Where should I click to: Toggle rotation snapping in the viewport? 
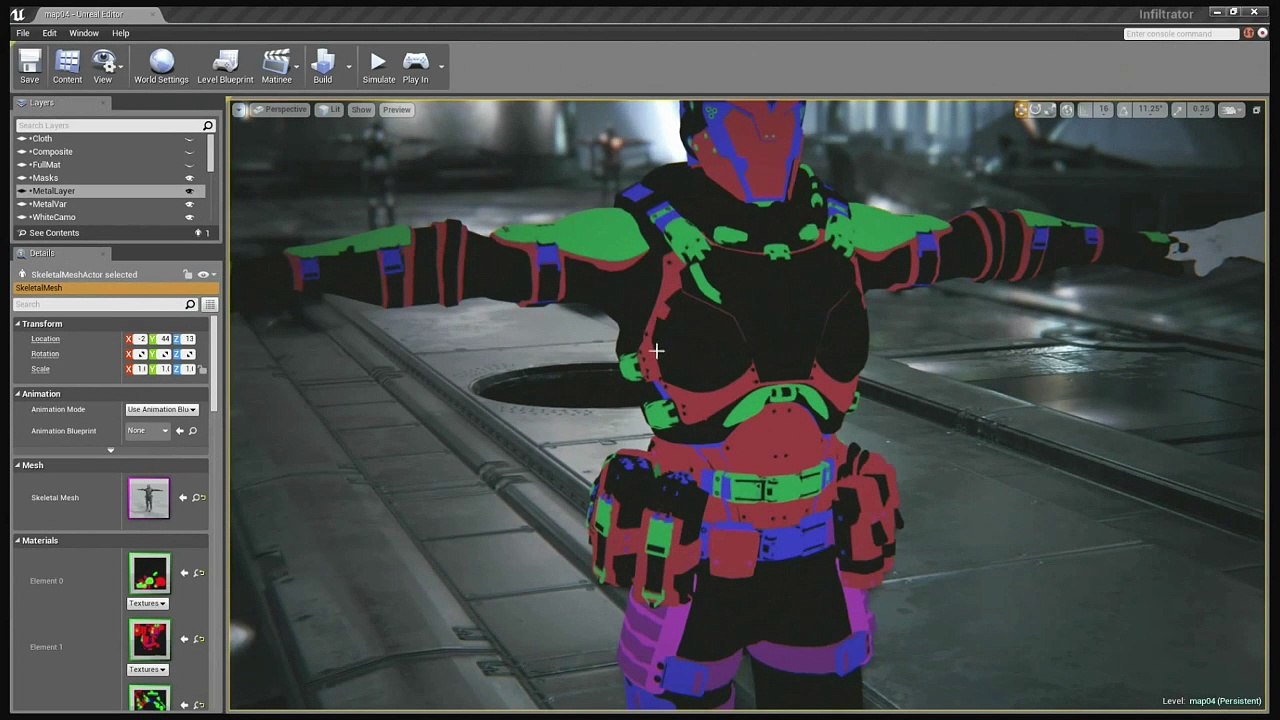1124,110
